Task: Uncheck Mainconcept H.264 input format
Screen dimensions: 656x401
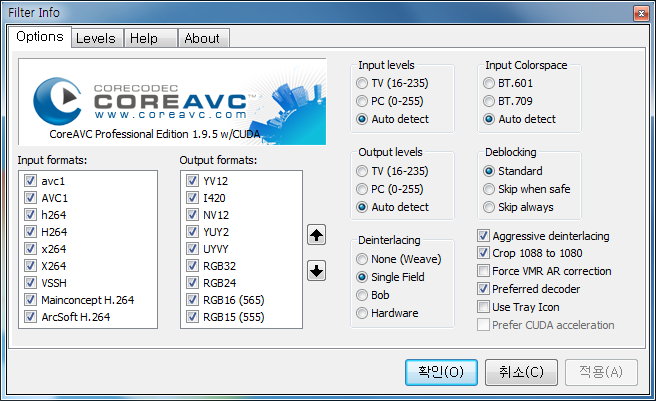Action: pyautogui.click(x=30, y=300)
